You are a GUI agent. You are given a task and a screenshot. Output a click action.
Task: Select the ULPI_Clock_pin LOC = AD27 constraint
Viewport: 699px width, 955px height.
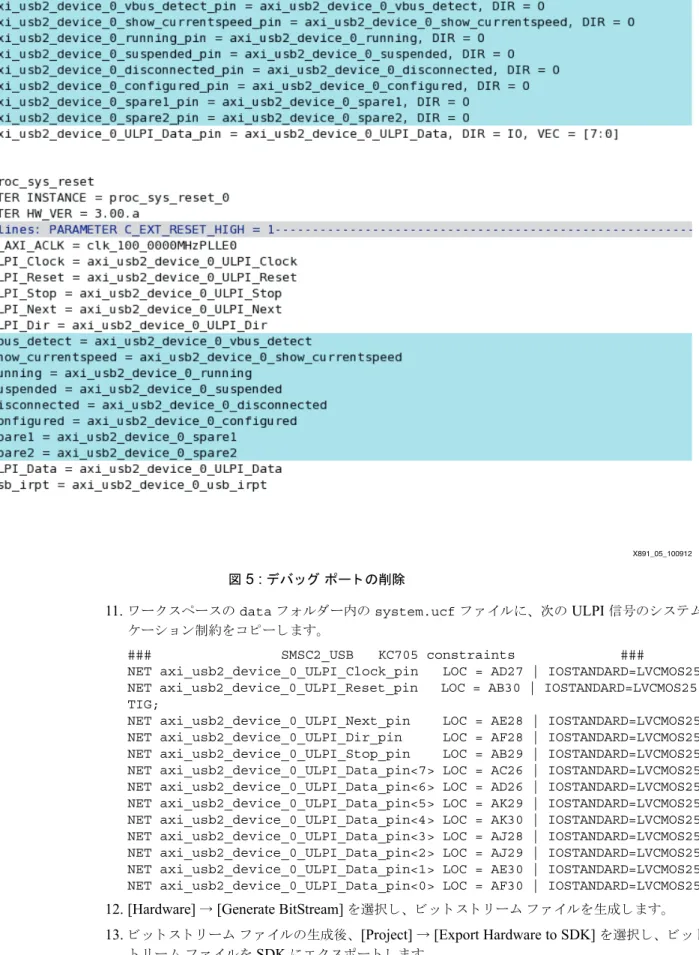click(413, 672)
